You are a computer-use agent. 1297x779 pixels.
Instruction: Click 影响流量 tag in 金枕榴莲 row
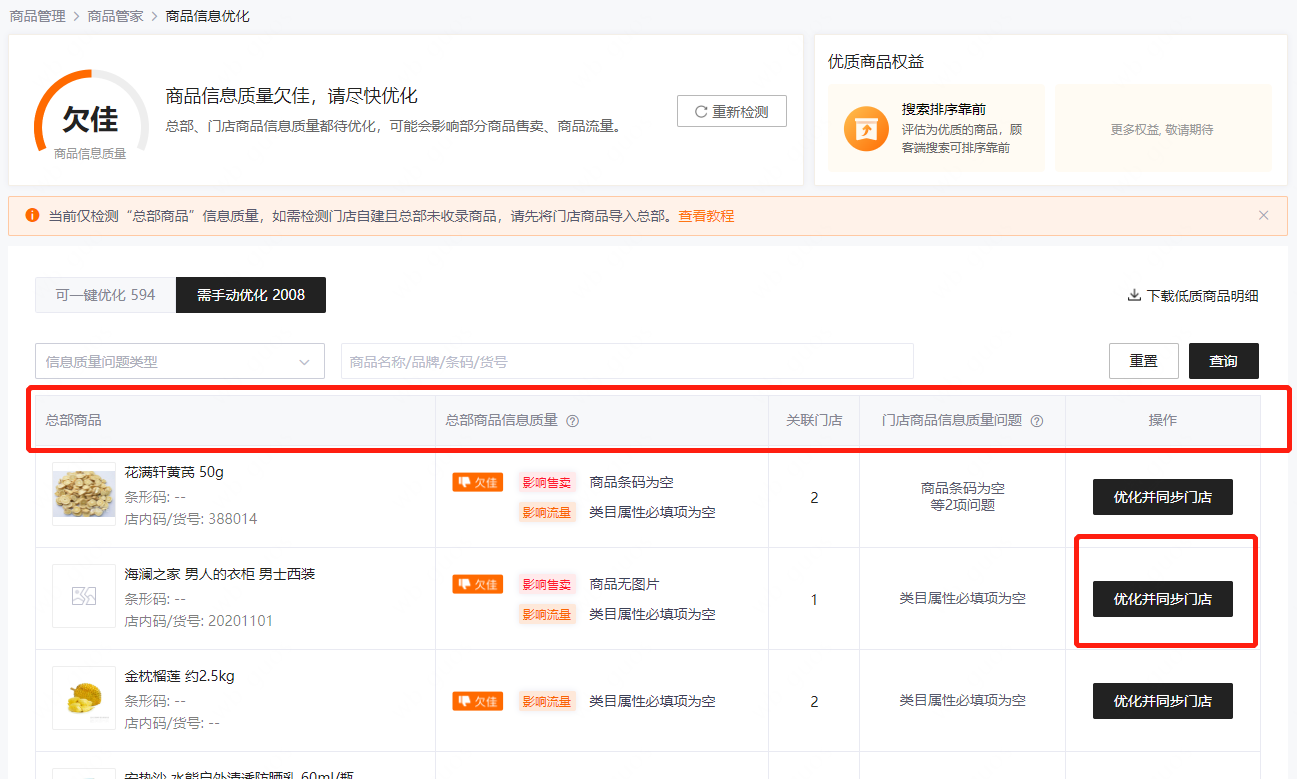tap(547, 701)
